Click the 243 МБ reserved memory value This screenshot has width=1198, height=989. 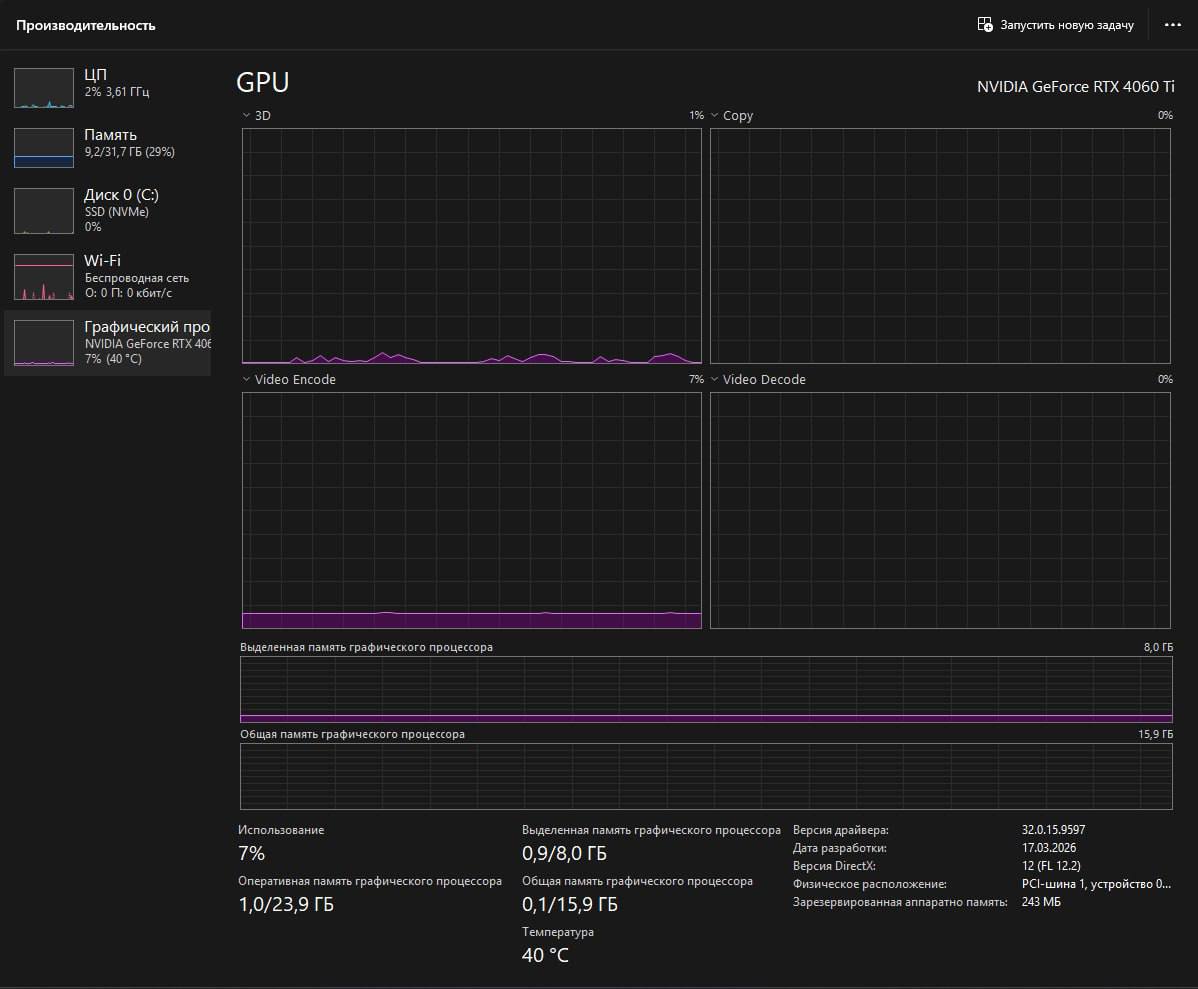click(x=1041, y=902)
